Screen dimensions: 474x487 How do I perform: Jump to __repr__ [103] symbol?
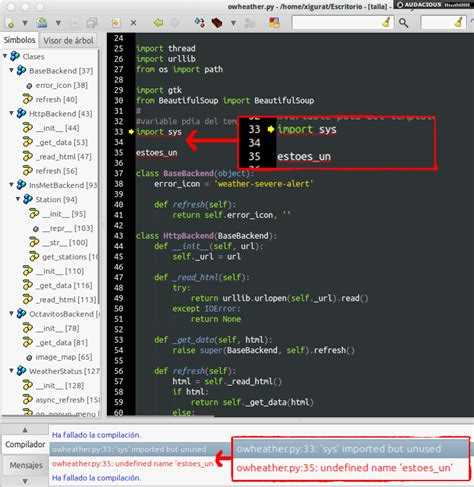point(68,228)
